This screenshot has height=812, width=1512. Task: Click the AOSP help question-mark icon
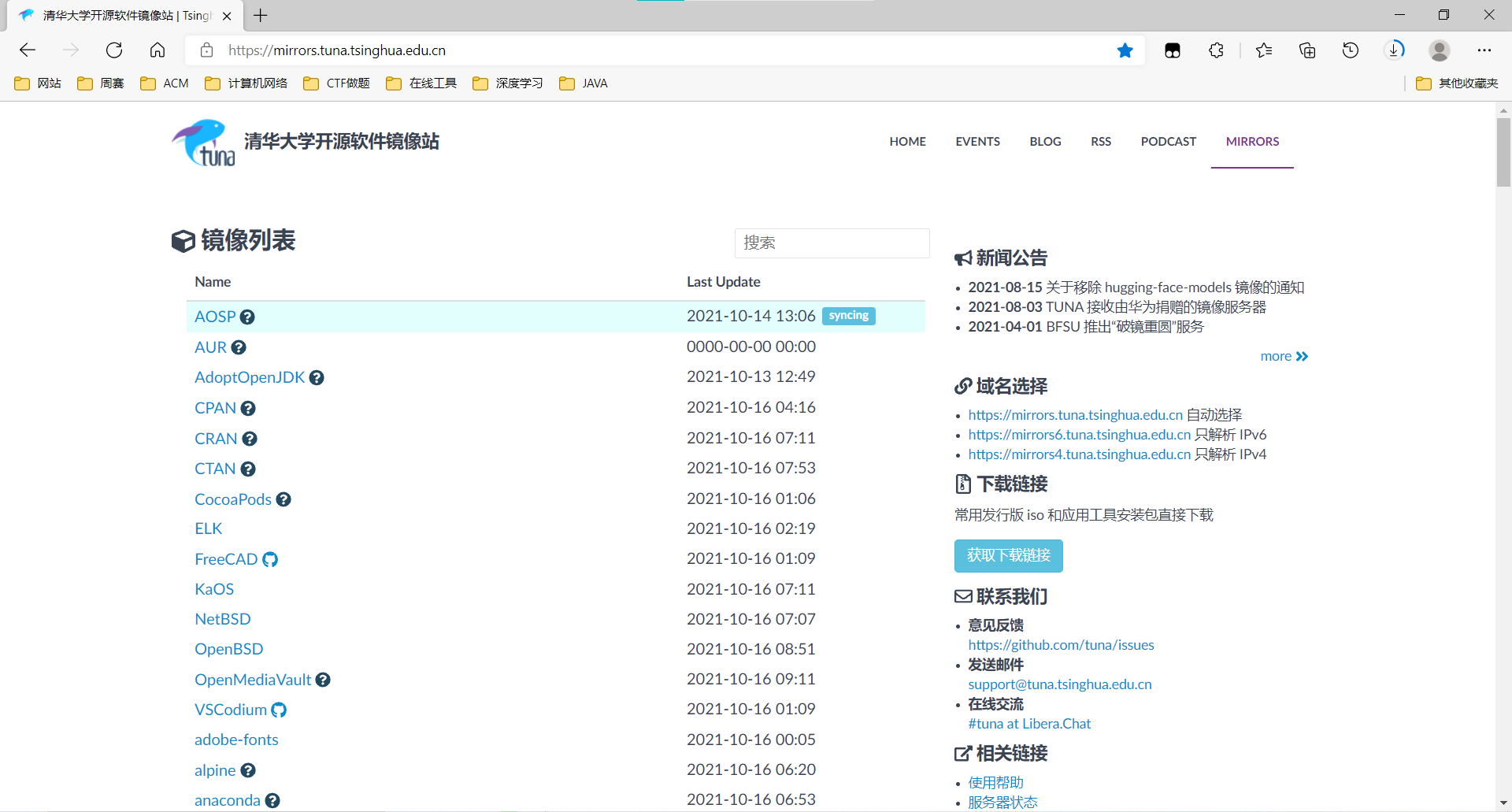pos(247,317)
